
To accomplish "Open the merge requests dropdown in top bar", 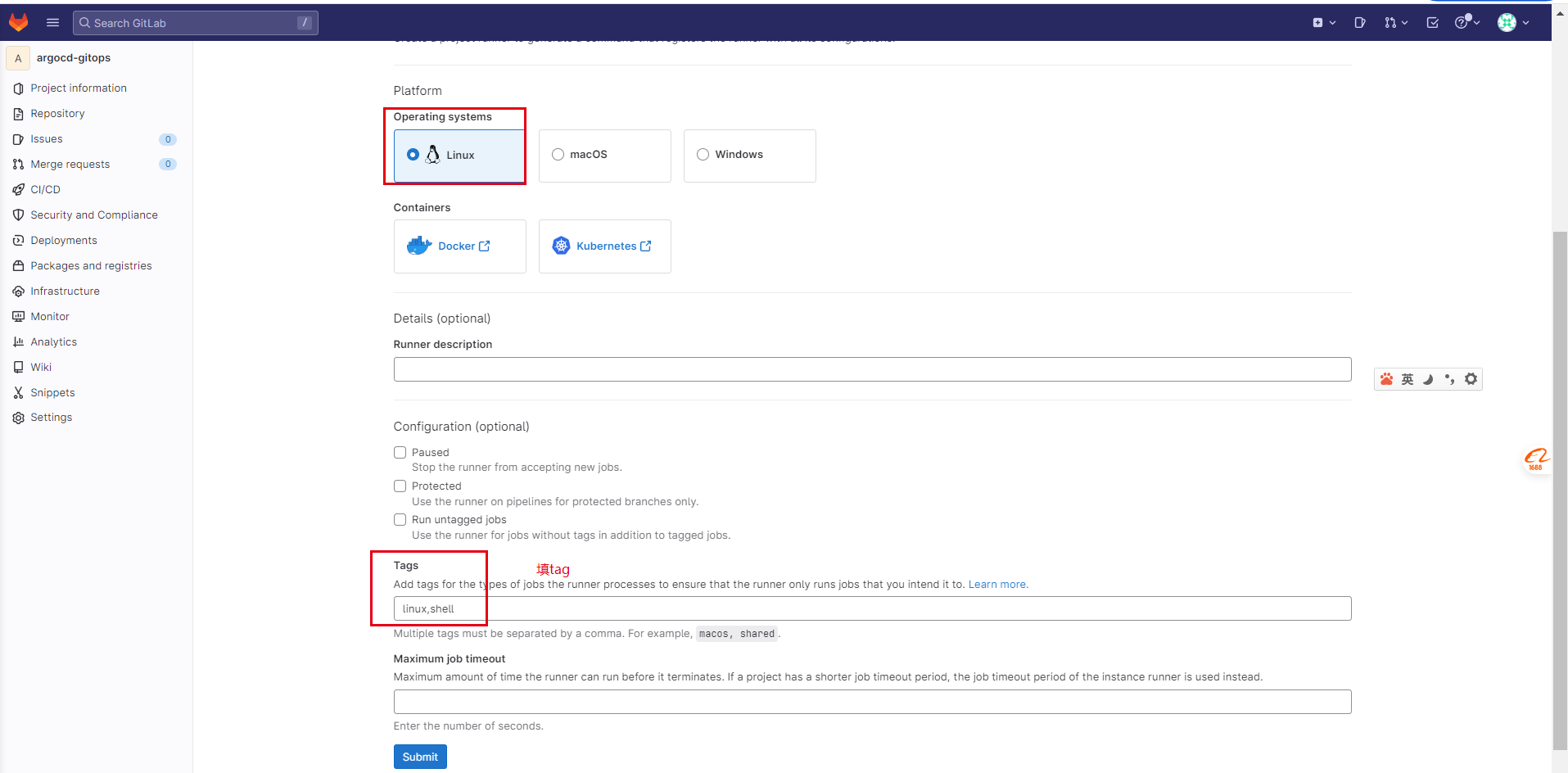I will click(1395, 23).
